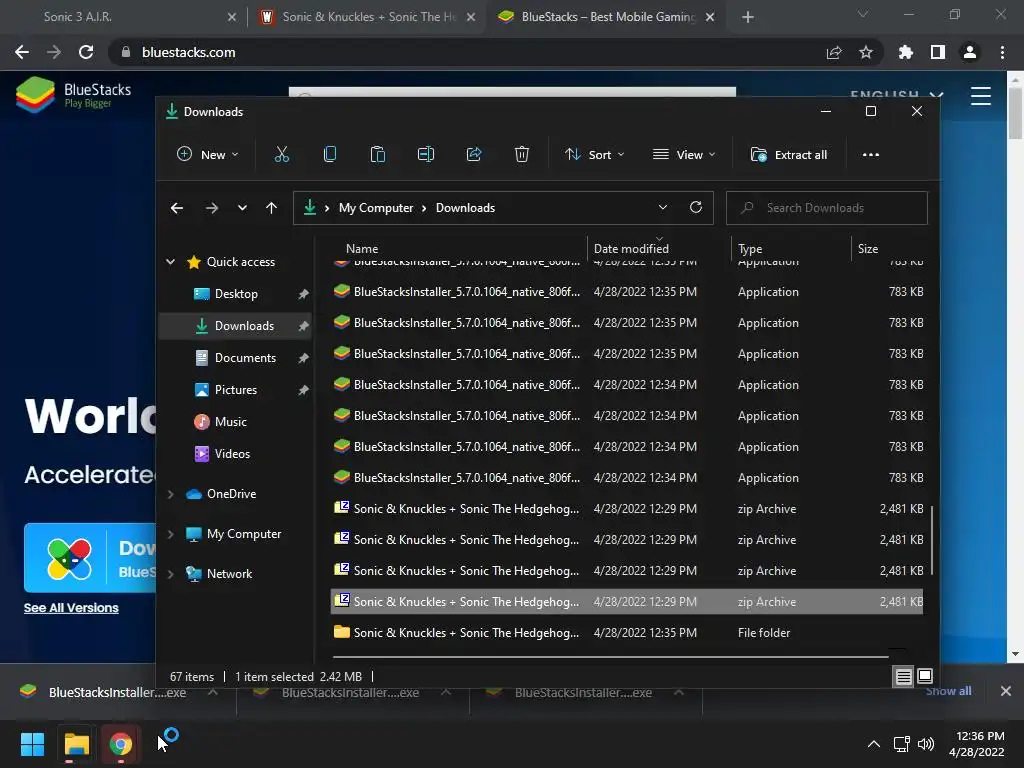Open Music in navigation pane
1024x768 pixels.
point(231,422)
